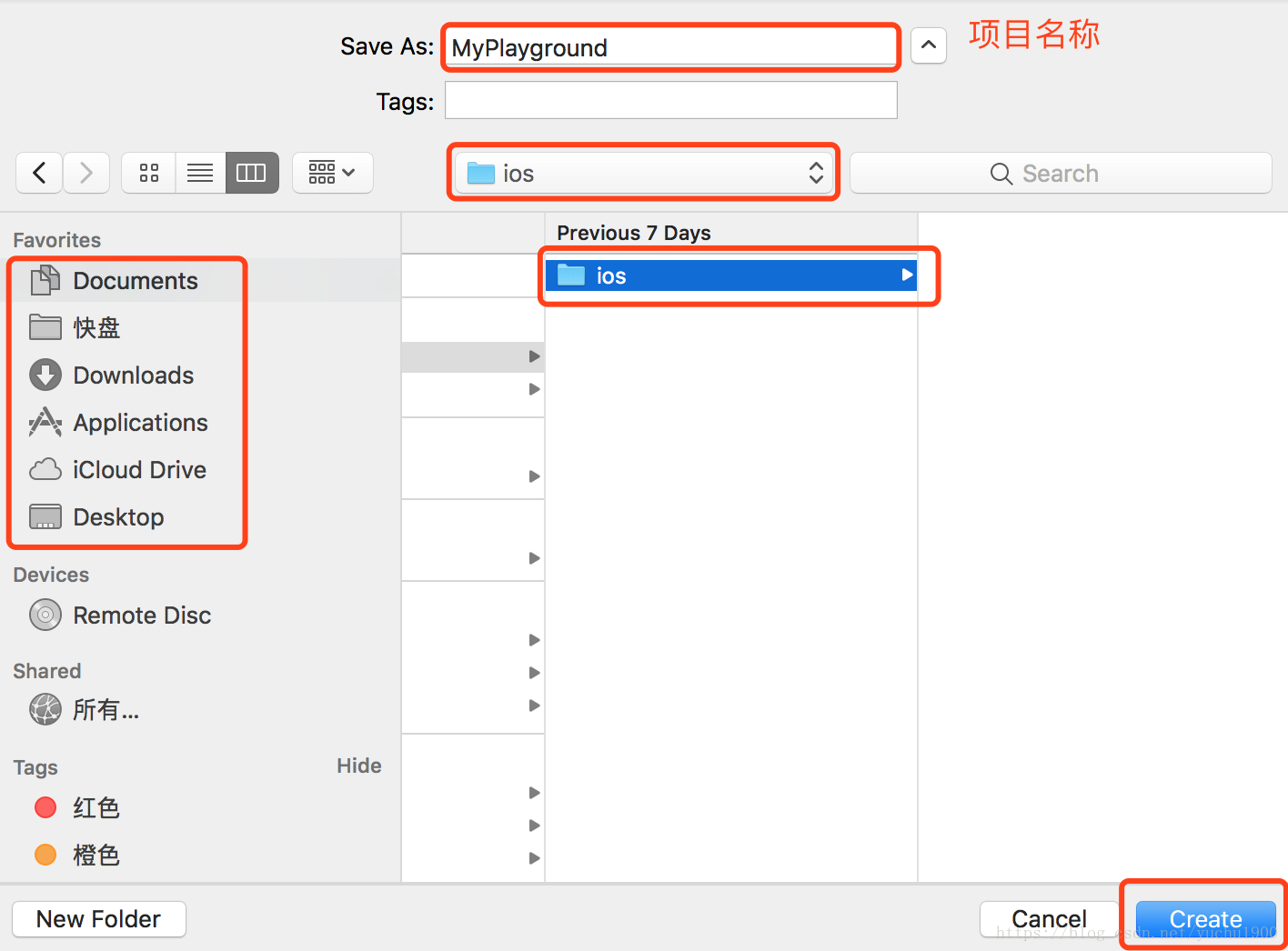Click the Cancel button
Image resolution: width=1288 pixels, height=951 pixels.
[x=1050, y=919]
